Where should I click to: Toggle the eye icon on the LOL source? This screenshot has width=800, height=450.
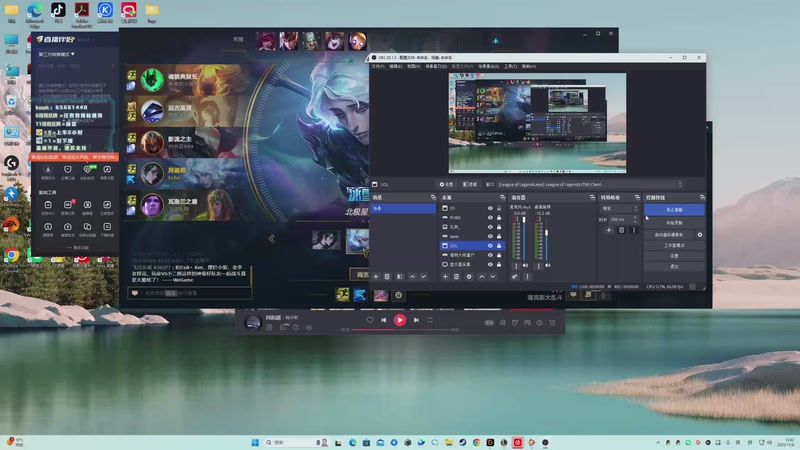click(x=490, y=245)
